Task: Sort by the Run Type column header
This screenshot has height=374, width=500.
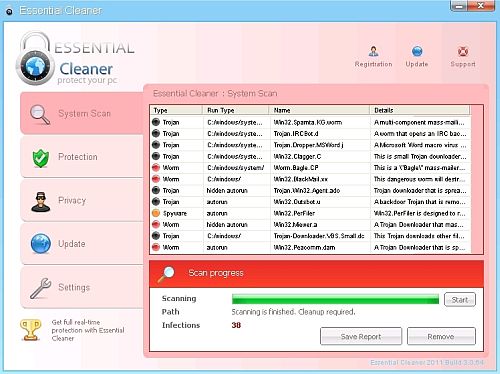Action: (x=236, y=110)
